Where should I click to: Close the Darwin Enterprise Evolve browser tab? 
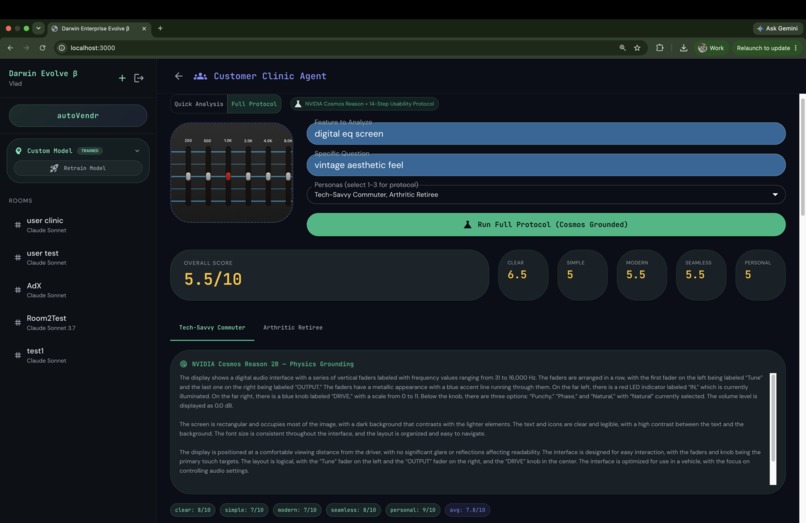[x=144, y=28]
